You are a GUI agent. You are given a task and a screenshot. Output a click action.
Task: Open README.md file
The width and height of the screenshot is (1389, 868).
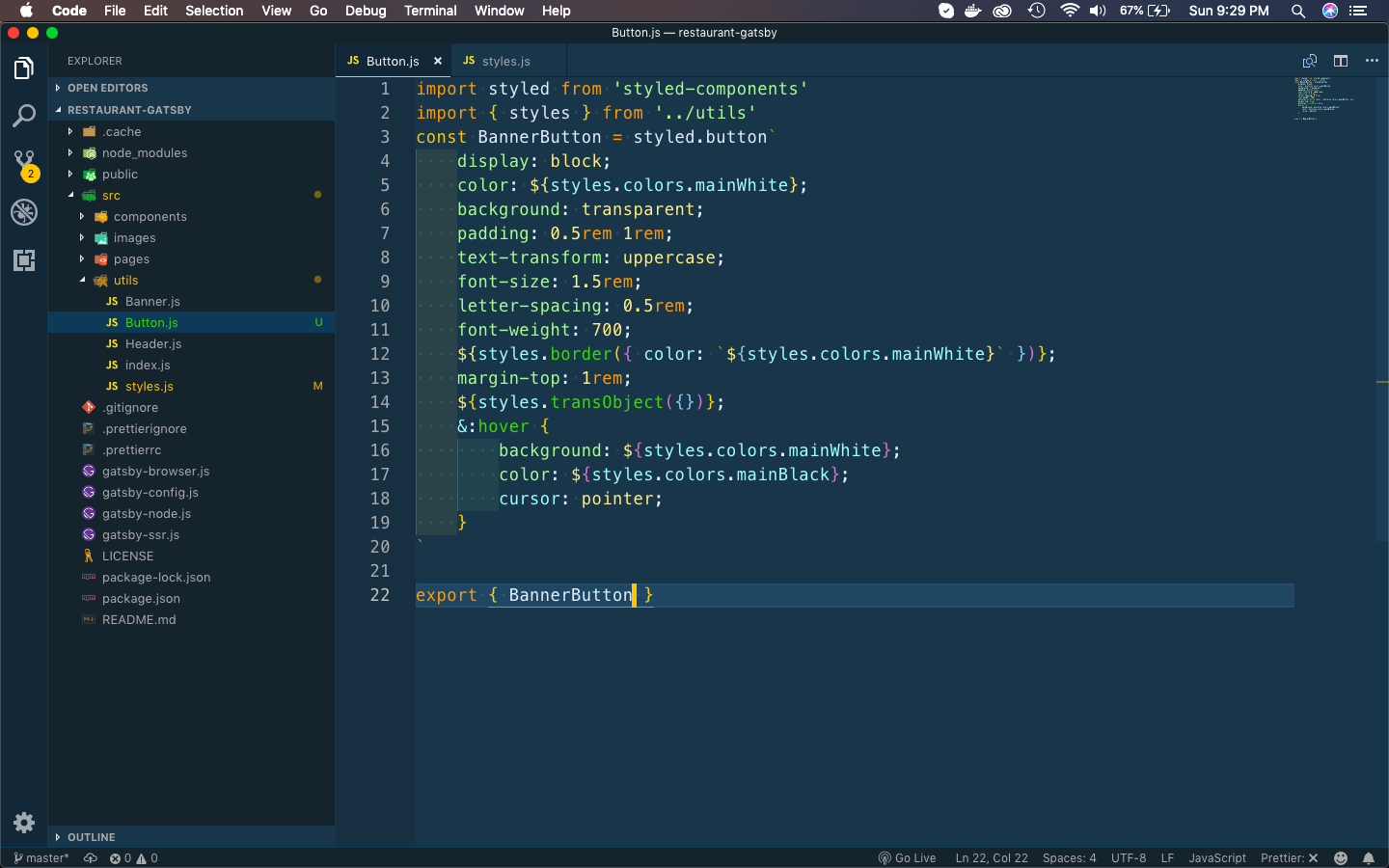click(191, 620)
